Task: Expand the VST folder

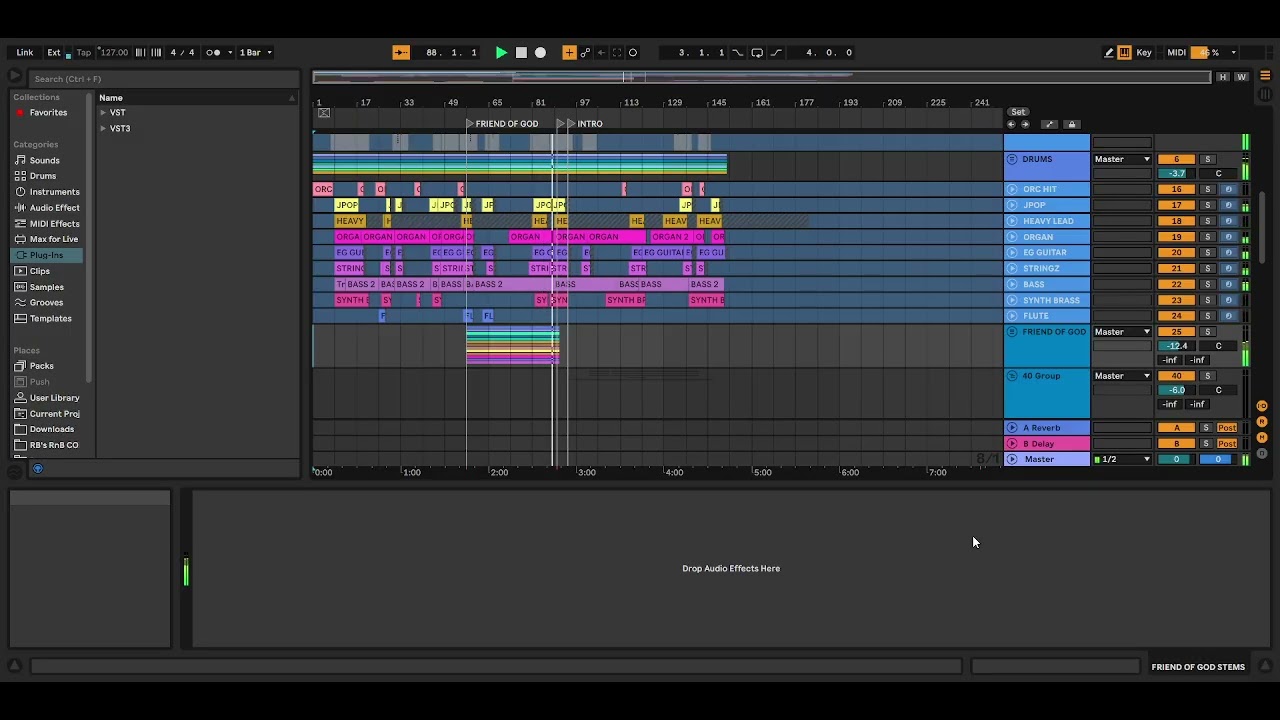Action: pos(103,113)
